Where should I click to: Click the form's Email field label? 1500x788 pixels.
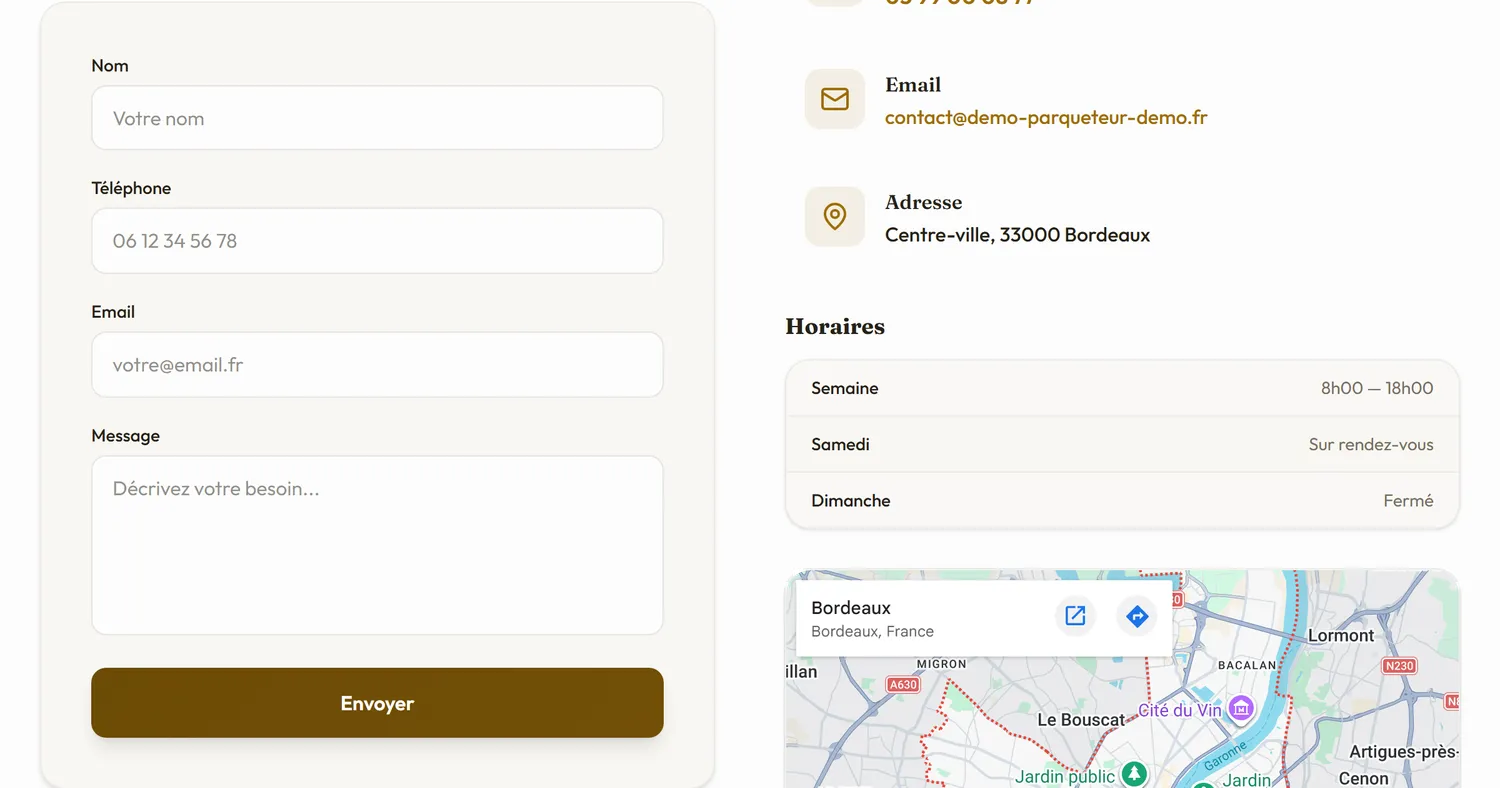113,312
